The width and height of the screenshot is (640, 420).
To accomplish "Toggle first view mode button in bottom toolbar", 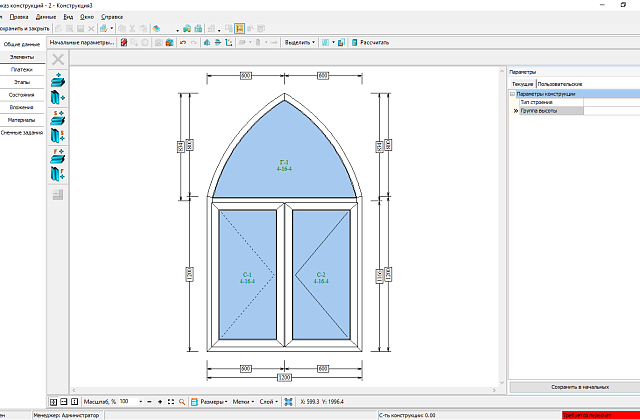I will [53, 402].
